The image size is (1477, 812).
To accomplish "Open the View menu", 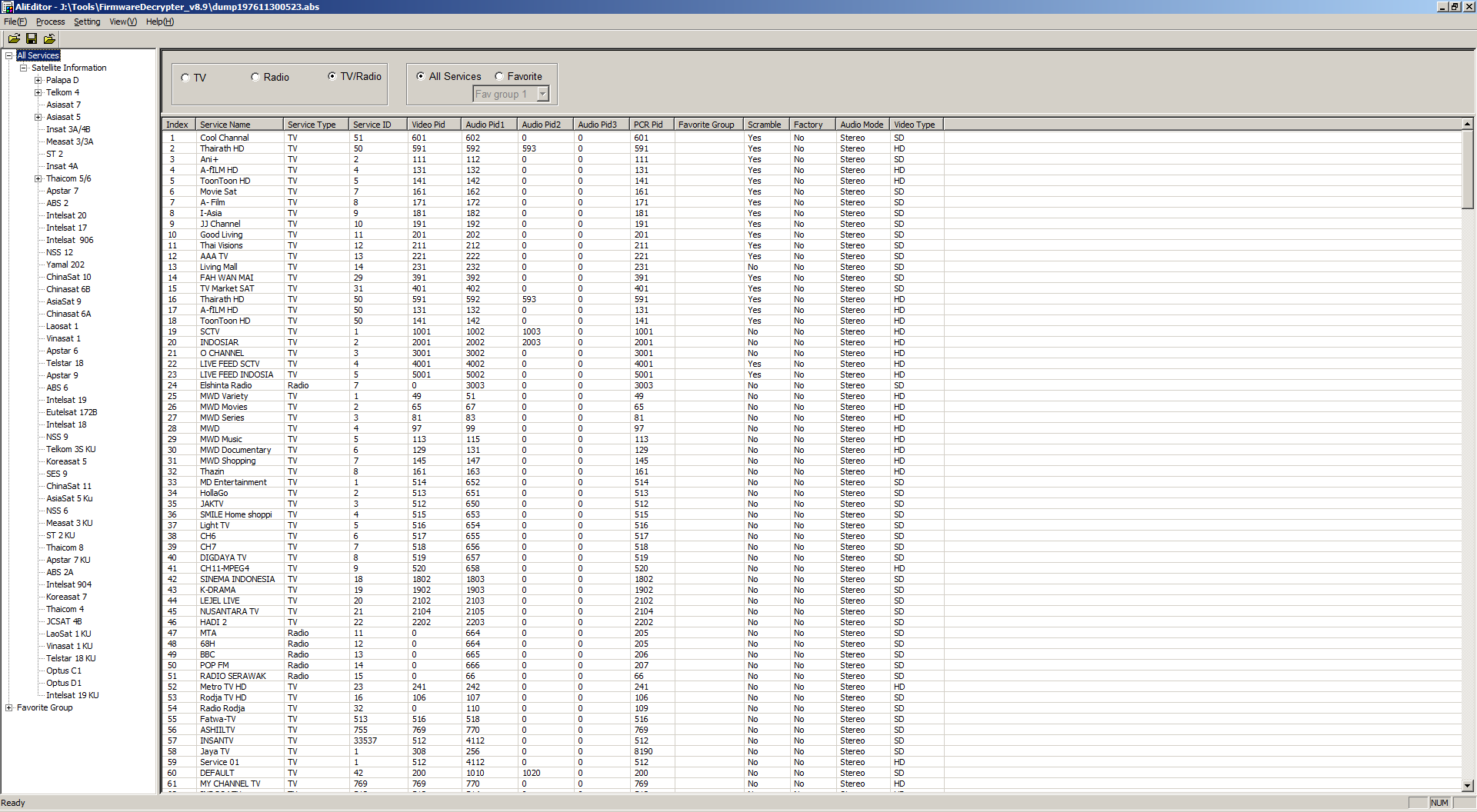I will pyautogui.click(x=123, y=22).
